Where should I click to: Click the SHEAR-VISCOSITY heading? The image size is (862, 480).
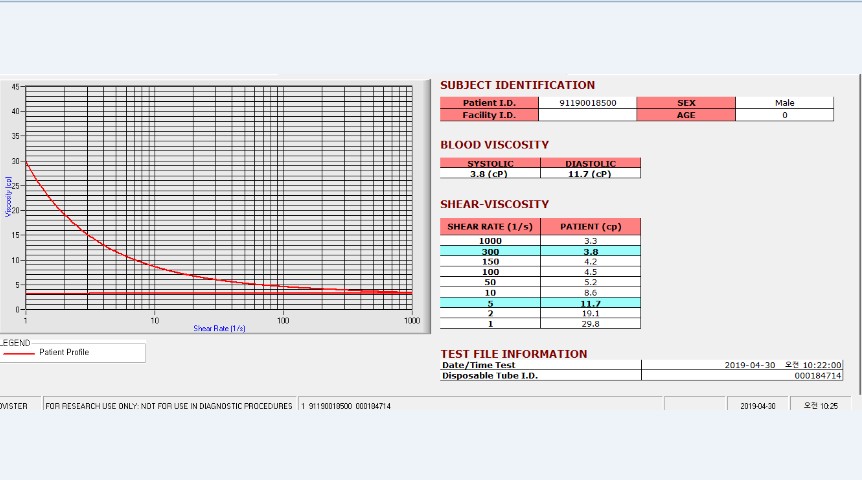coord(494,204)
